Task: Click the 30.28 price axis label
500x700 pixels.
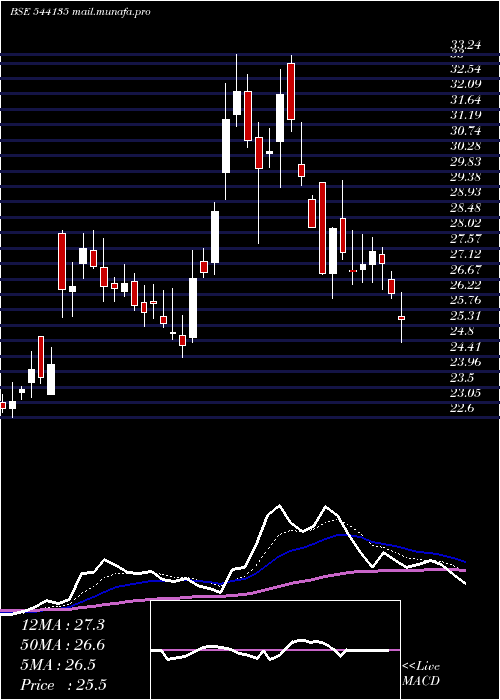Action: coord(466,146)
